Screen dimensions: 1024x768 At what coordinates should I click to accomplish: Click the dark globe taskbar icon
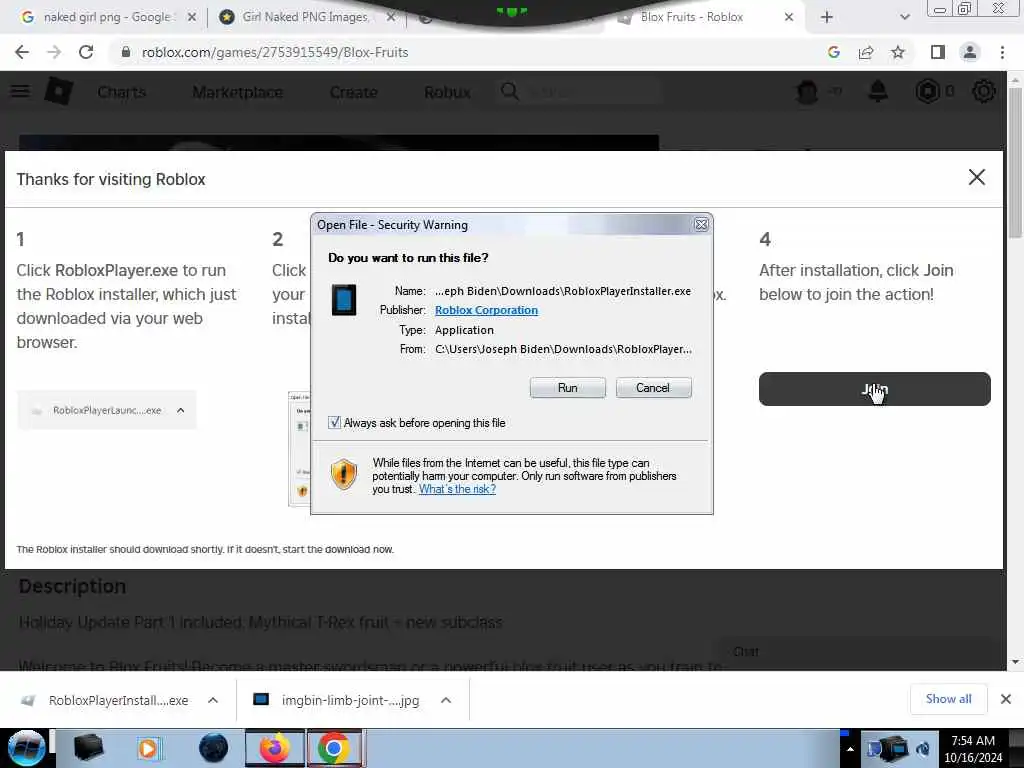click(x=214, y=748)
